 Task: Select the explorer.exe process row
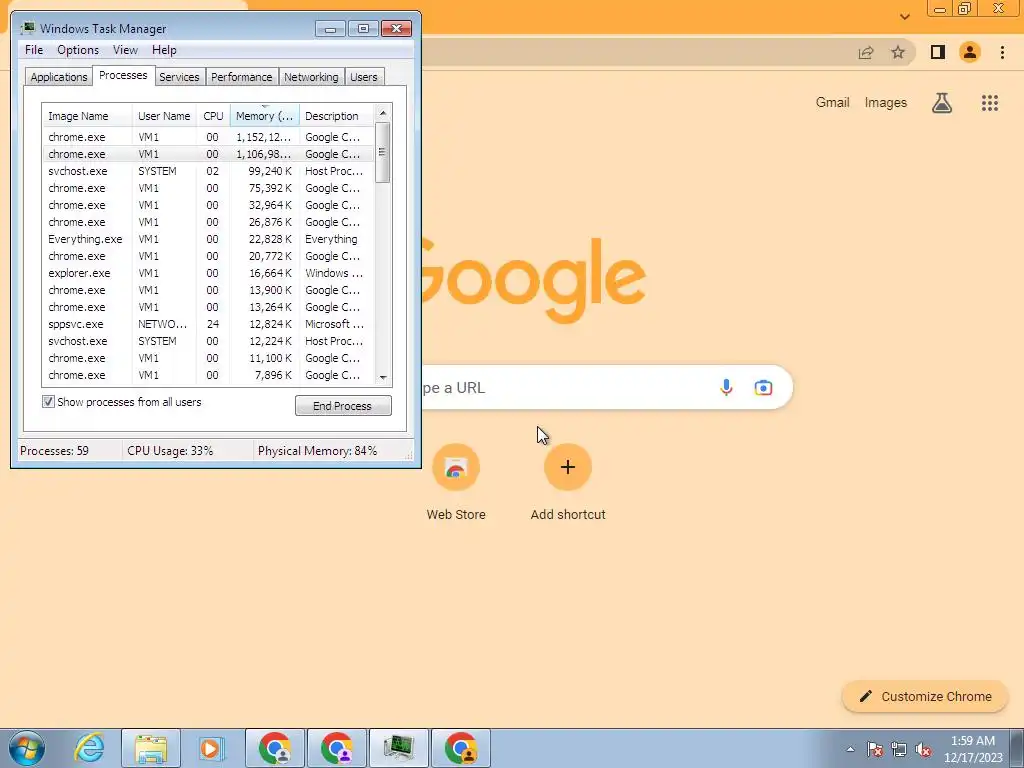coord(208,273)
